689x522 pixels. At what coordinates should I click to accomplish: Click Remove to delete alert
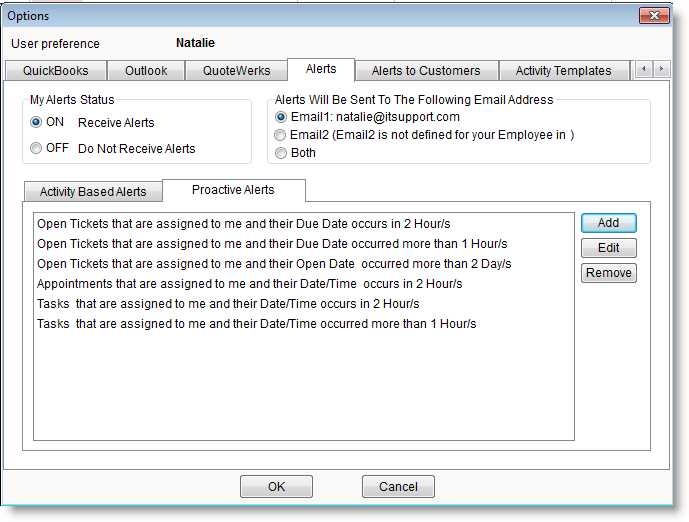click(608, 273)
